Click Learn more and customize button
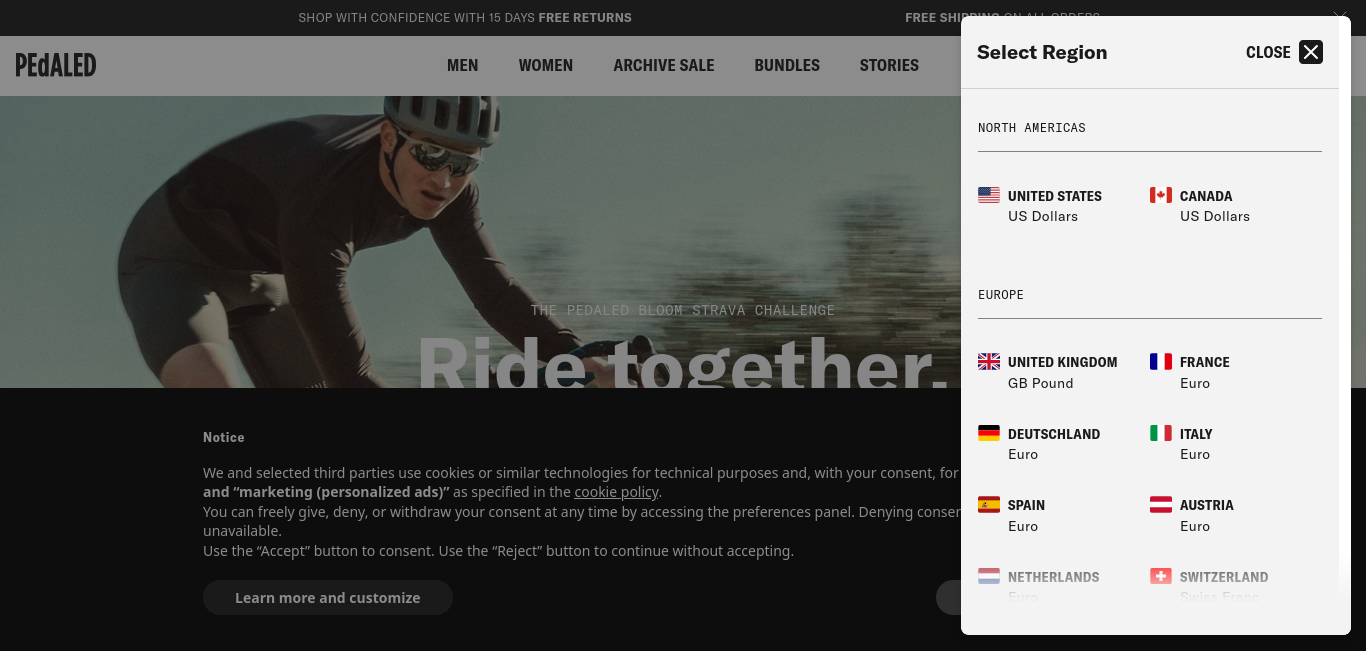This screenshot has height=651, width=1366. coord(327,597)
